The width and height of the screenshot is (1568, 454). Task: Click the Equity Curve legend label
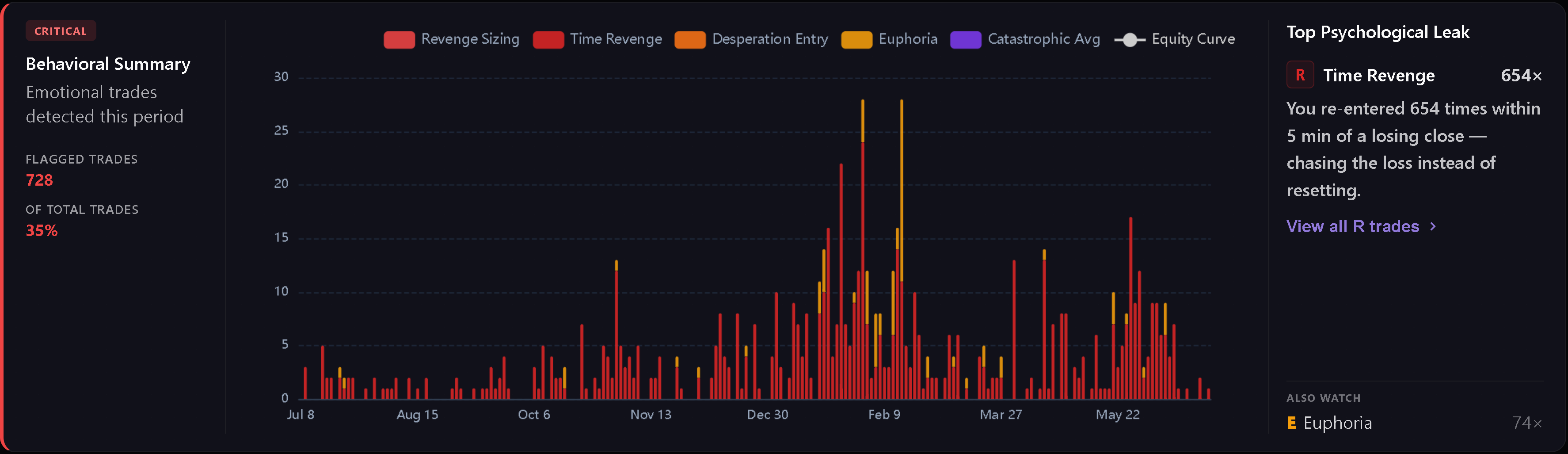coord(1193,39)
